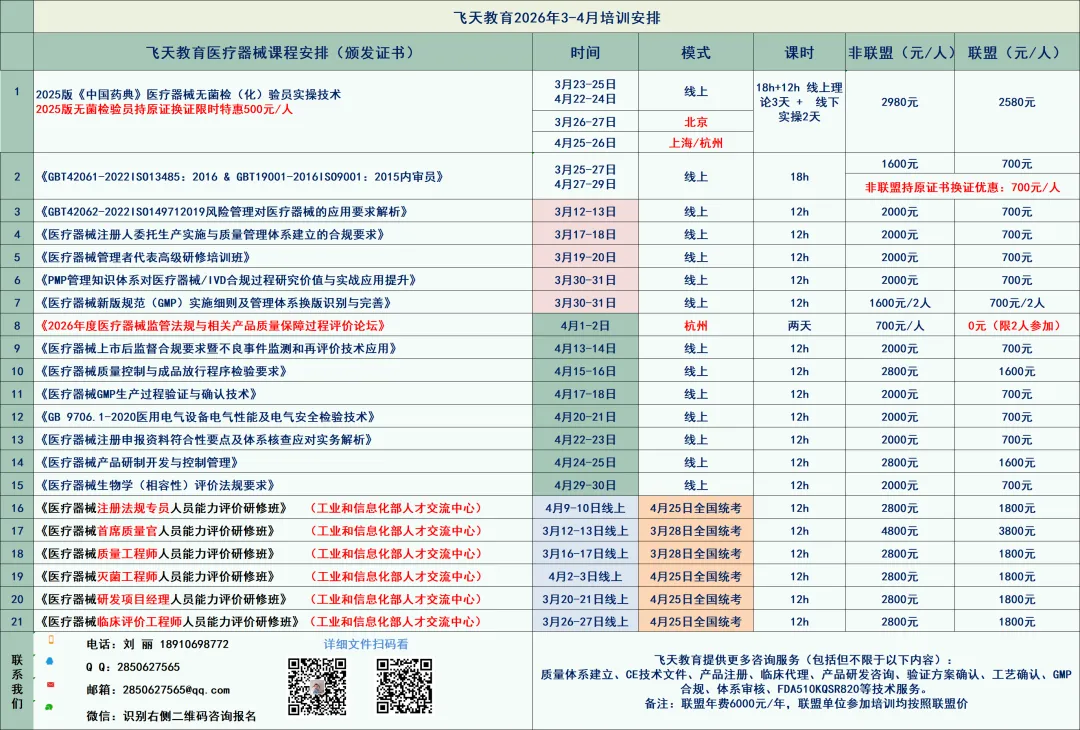Click the 3月26-27日线上 date cell
Image resolution: width=1080 pixels, height=730 pixels.
tap(585, 621)
